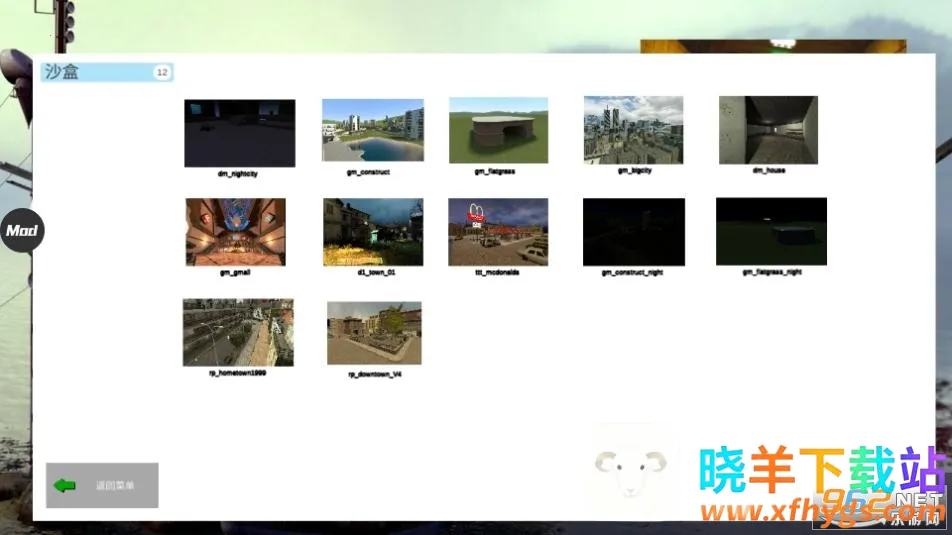
Task: Choose the gm_gmall map thumbnail
Action: tap(235, 232)
